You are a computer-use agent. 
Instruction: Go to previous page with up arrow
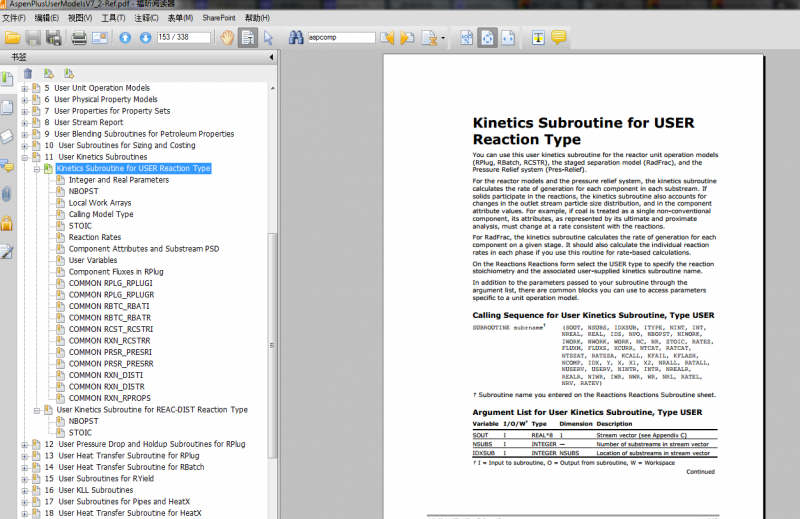pyautogui.click(x=125, y=38)
